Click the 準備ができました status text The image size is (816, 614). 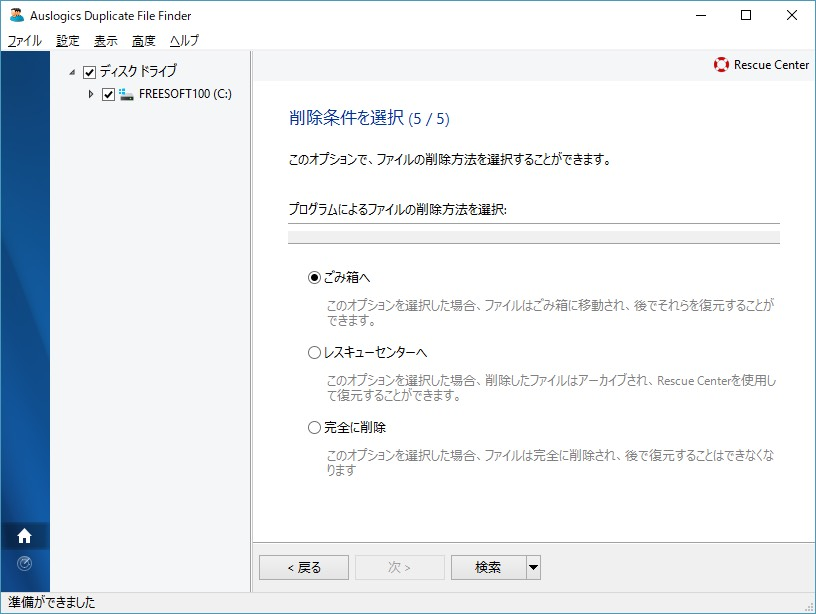[52, 603]
